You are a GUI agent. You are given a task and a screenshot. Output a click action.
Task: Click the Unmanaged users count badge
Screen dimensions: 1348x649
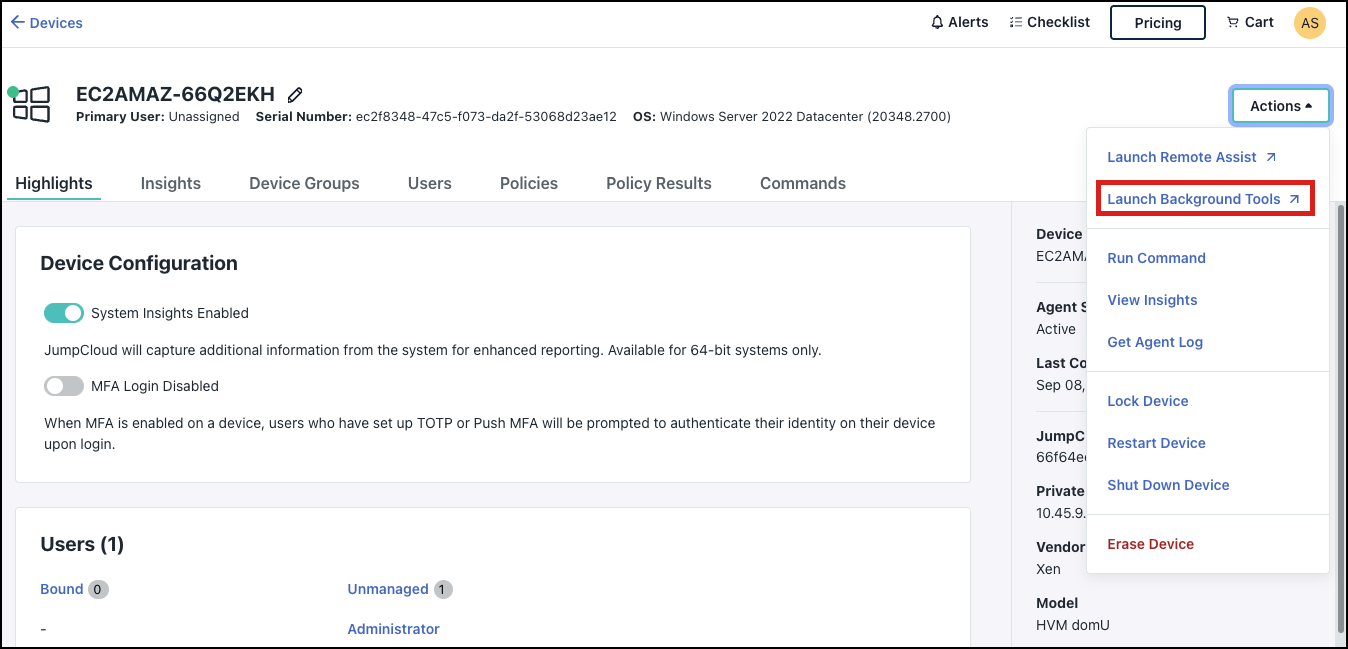(441, 589)
